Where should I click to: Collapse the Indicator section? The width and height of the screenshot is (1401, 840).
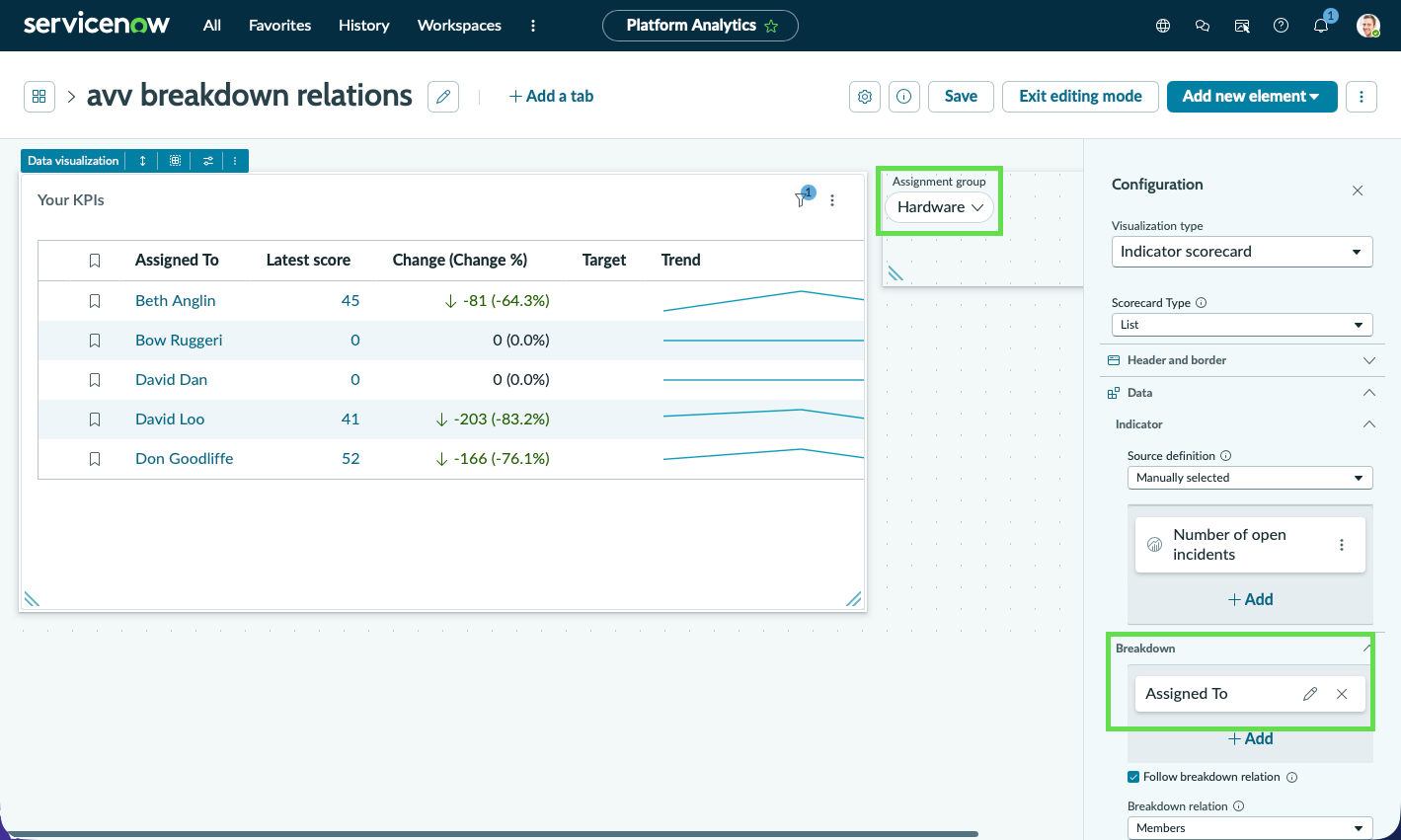click(1369, 424)
